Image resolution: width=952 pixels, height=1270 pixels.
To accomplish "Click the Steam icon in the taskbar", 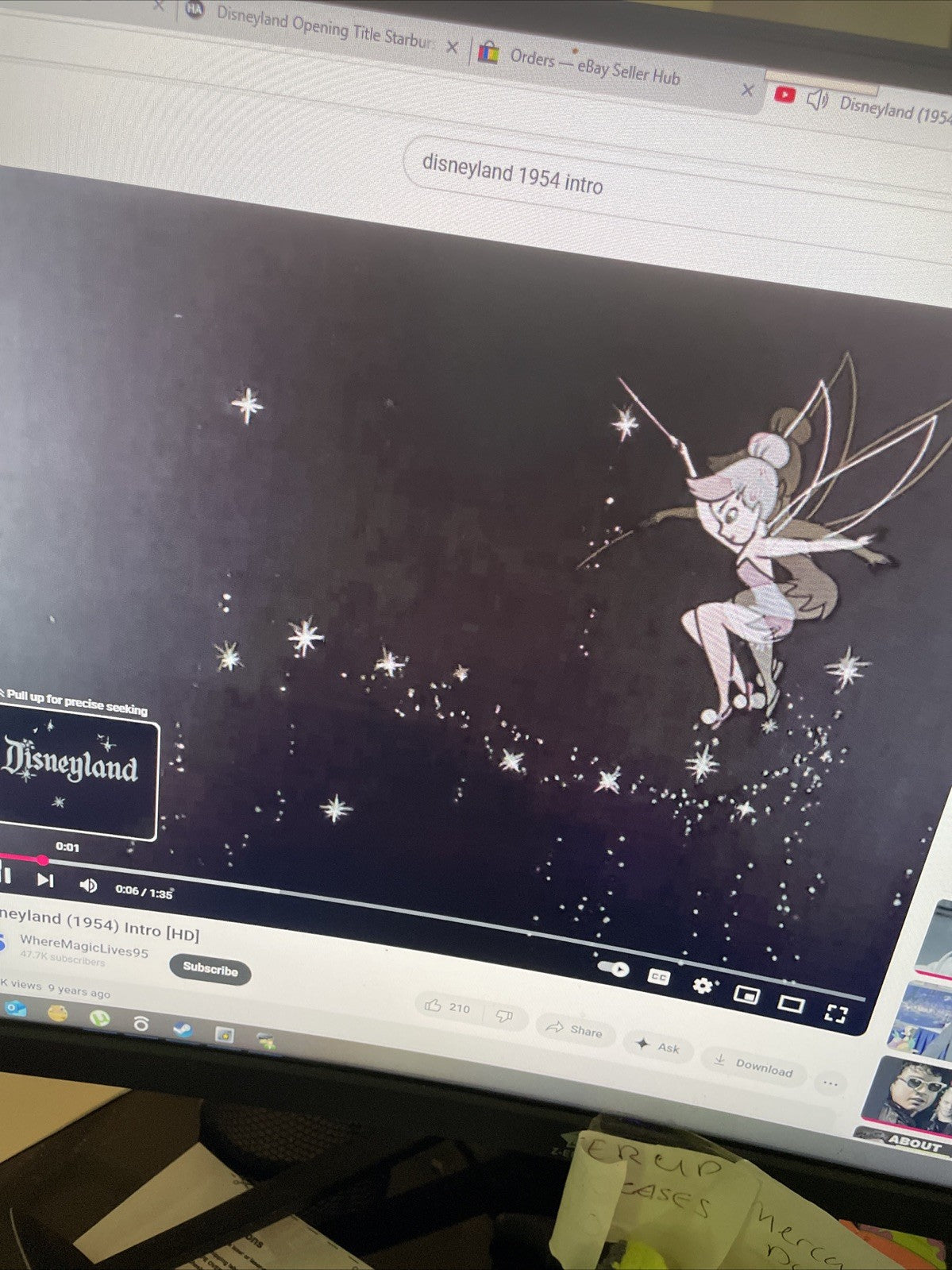I will click(x=183, y=1030).
